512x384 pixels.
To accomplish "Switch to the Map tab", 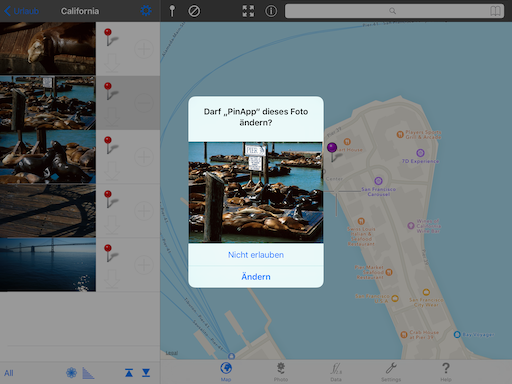I will [x=226, y=372].
